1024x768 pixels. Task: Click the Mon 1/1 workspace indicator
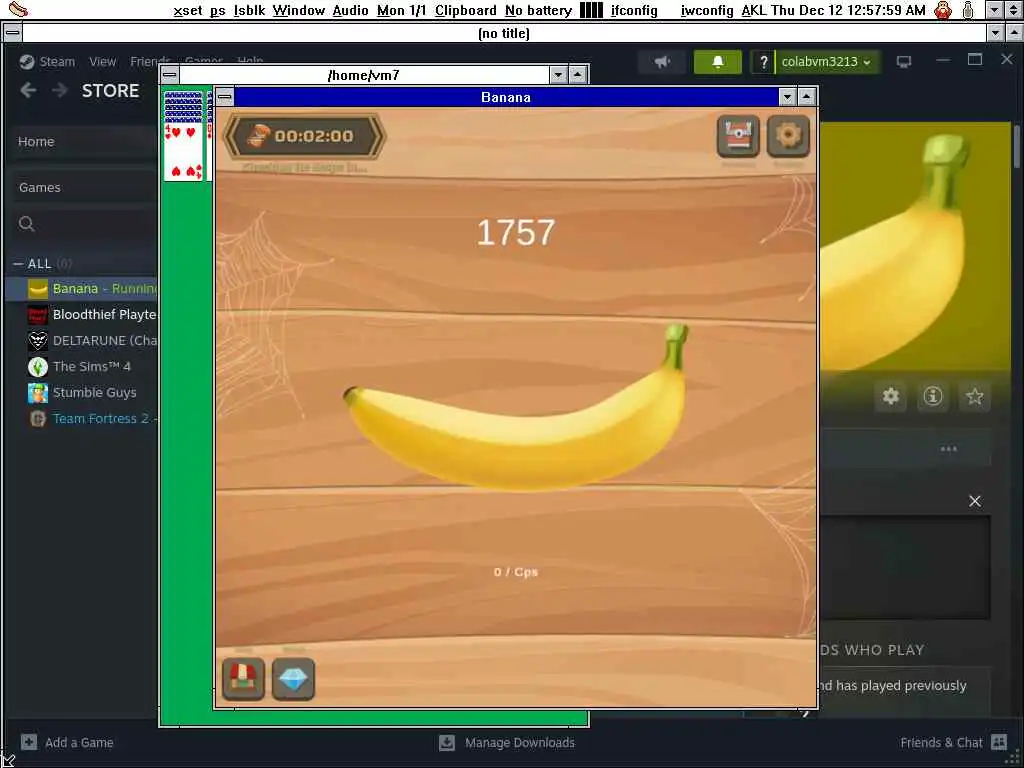[x=401, y=10]
